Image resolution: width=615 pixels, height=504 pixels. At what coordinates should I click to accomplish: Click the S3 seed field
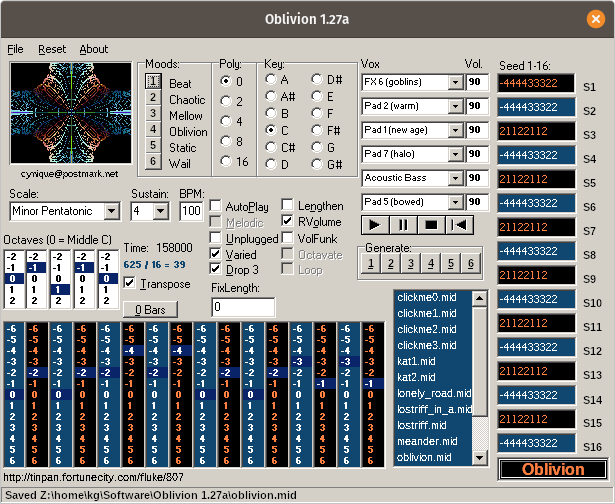pos(536,131)
